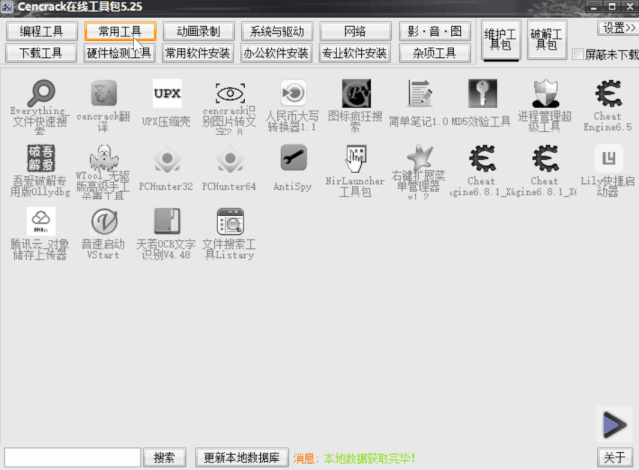Launch 人民币大写转换器1.1 icon

click(293, 93)
